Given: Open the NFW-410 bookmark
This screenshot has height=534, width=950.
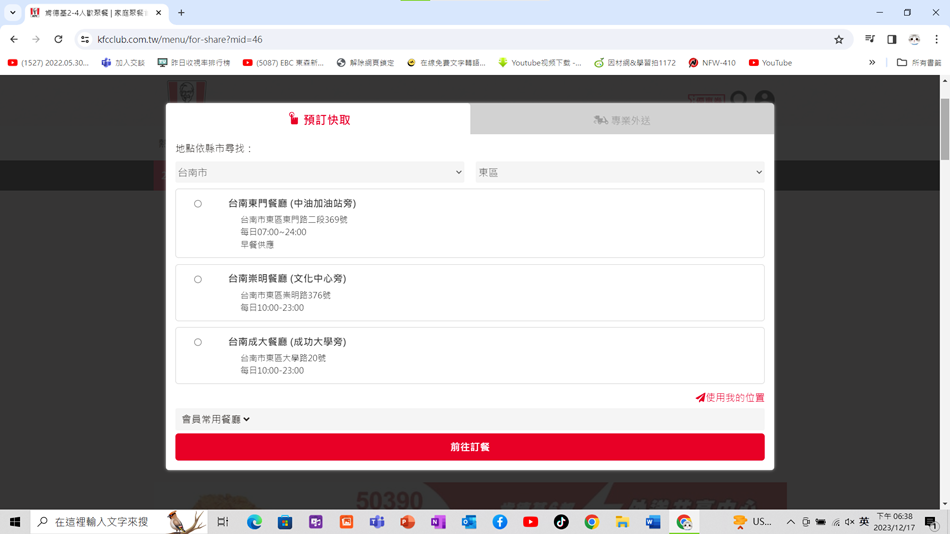Looking at the screenshot, I should click(x=712, y=62).
